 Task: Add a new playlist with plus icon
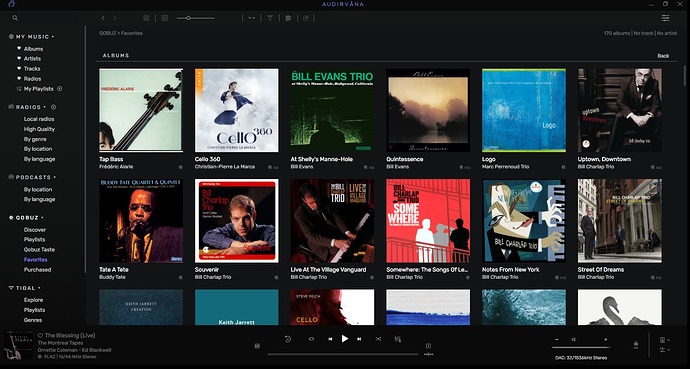pos(59,88)
